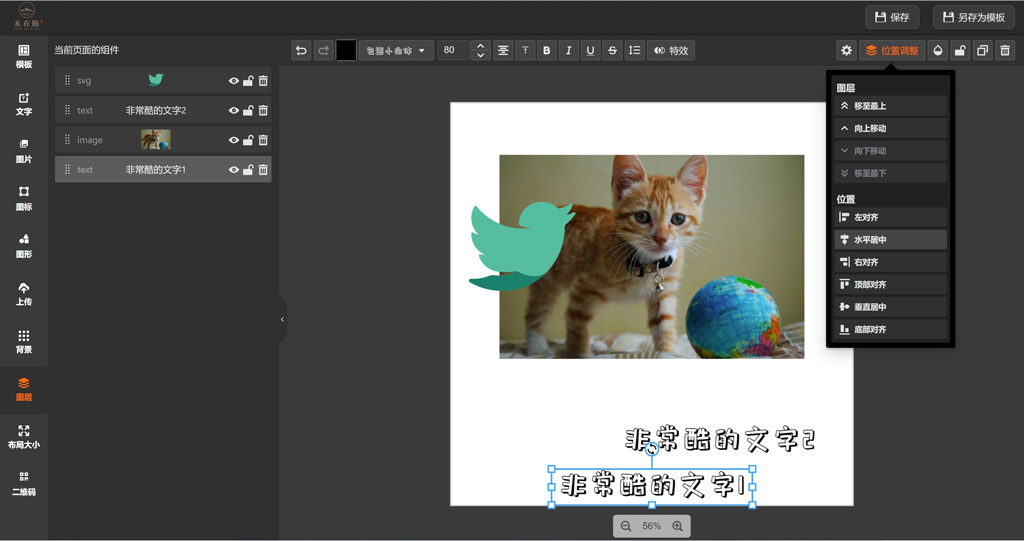Viewport: 1024px width, 541px height.
Task: Open the 图标 icons sidebar panel
Action: click(24, 199)
